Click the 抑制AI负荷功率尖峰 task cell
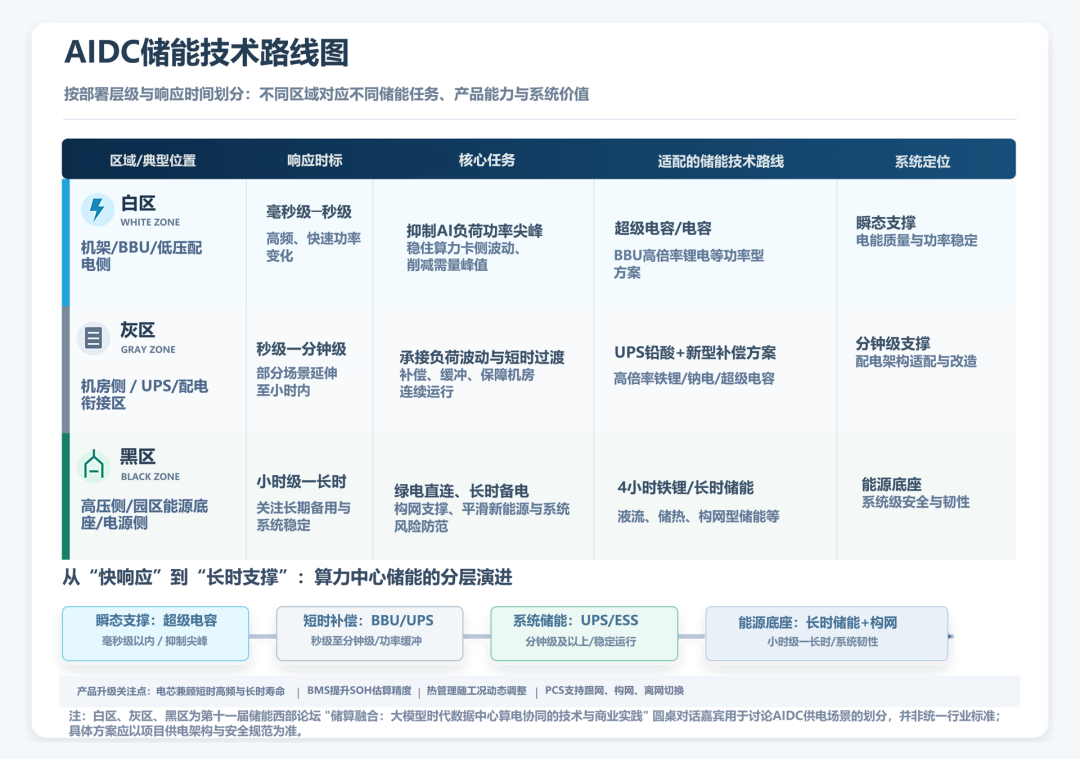Screen dimensions: 1080x759 click(x=475, y=231)
